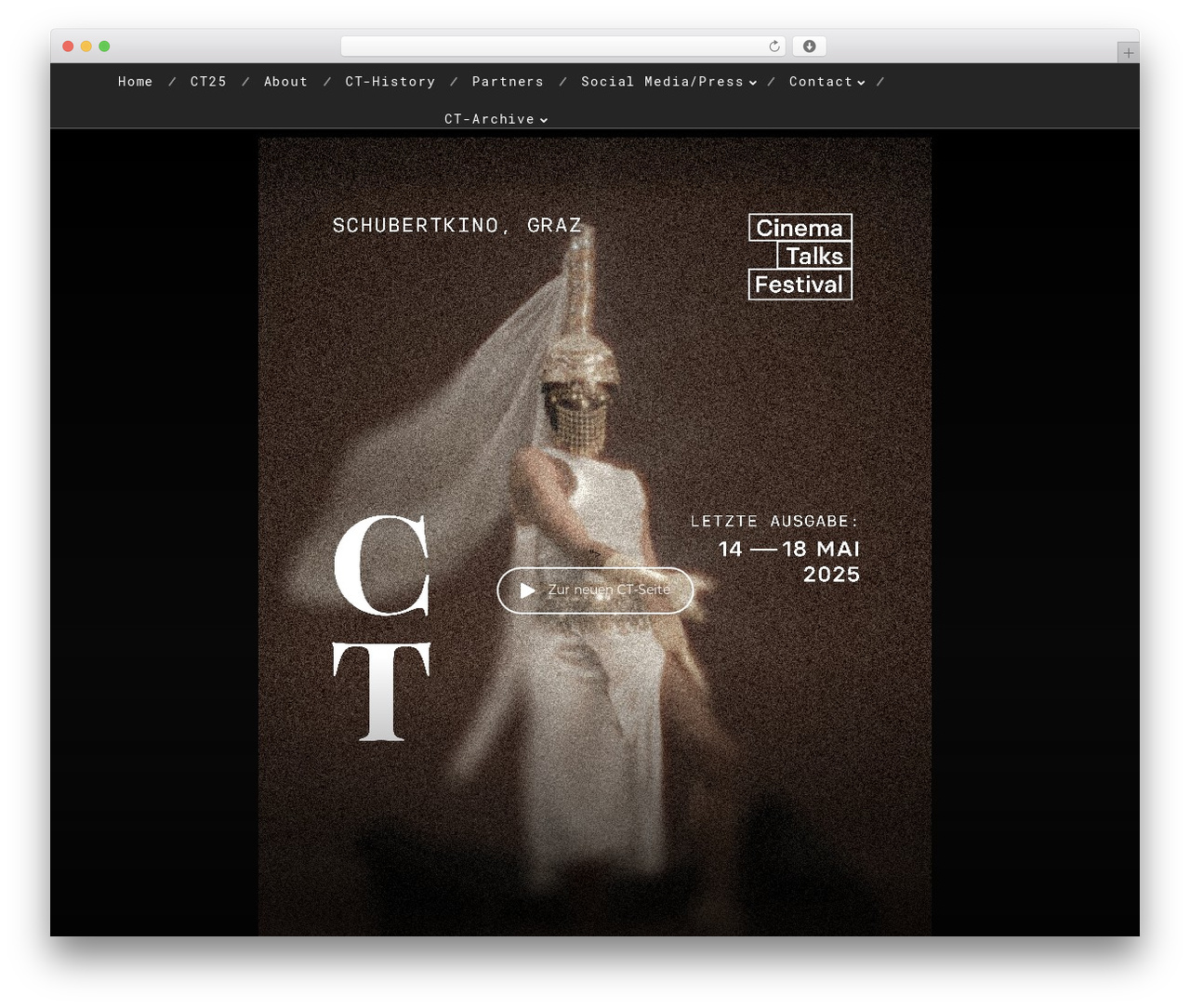Click the 'LETZTE AUSGABE:' text

coord(774,522)
